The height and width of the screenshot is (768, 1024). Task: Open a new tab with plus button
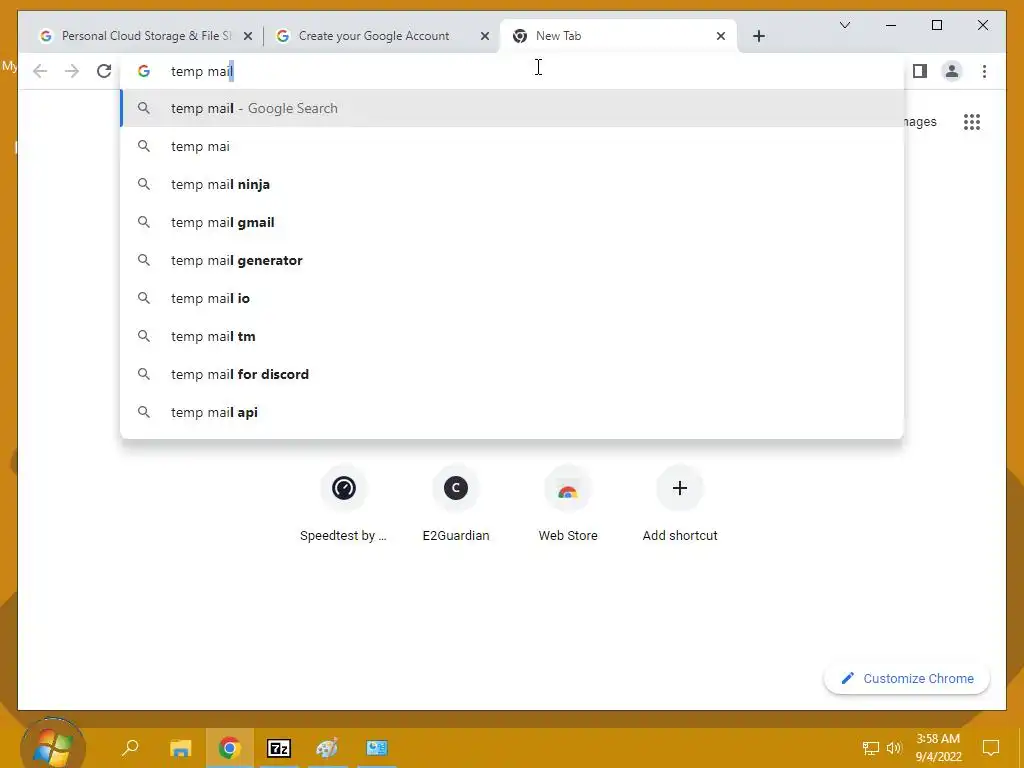click(758, 36)
